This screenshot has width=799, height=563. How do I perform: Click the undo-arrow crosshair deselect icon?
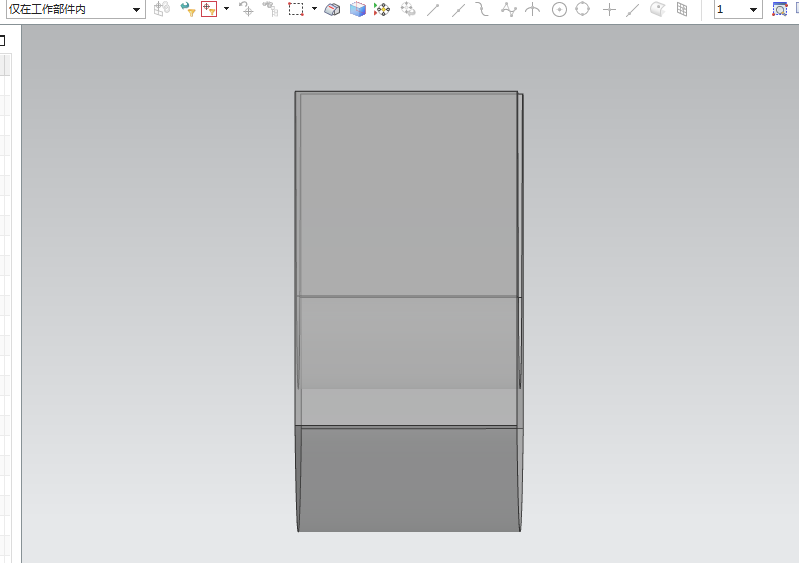[247, 9]
